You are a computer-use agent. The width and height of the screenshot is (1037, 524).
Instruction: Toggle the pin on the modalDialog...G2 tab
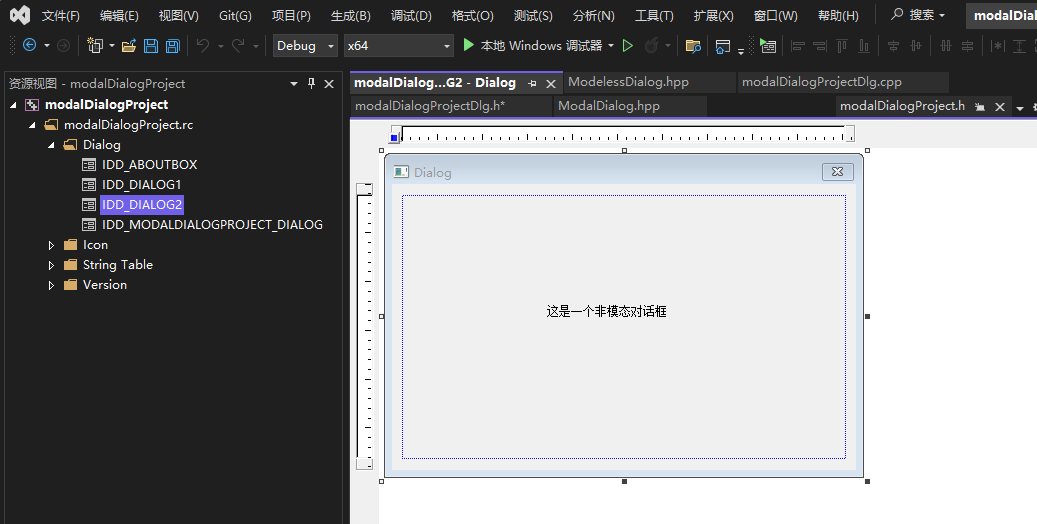[x=532, y=83]
